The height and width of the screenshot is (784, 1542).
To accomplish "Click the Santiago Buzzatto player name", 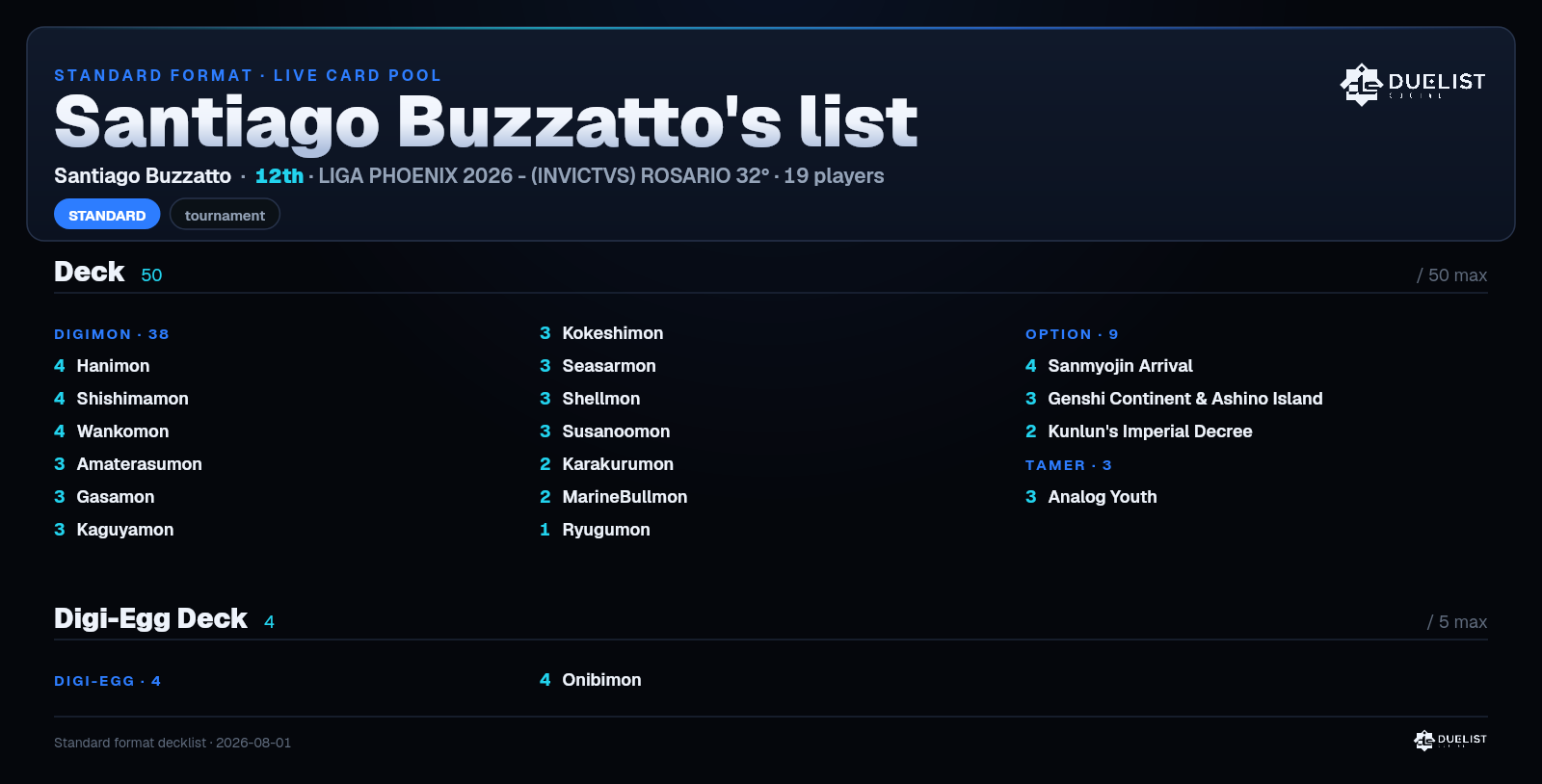I will (143, 176).
